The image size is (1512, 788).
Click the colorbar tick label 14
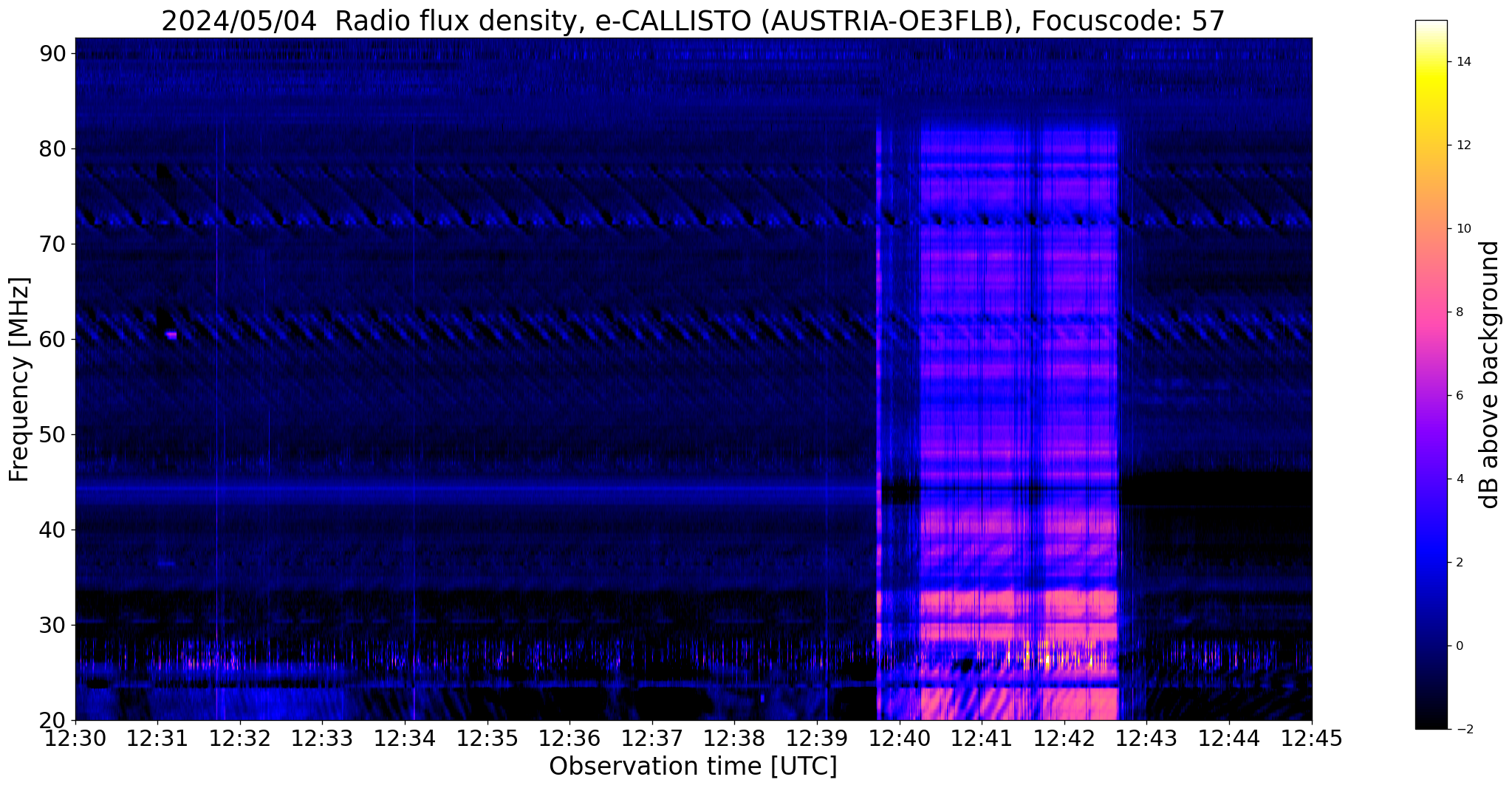pyautogui.click(x=1463, y=62)
